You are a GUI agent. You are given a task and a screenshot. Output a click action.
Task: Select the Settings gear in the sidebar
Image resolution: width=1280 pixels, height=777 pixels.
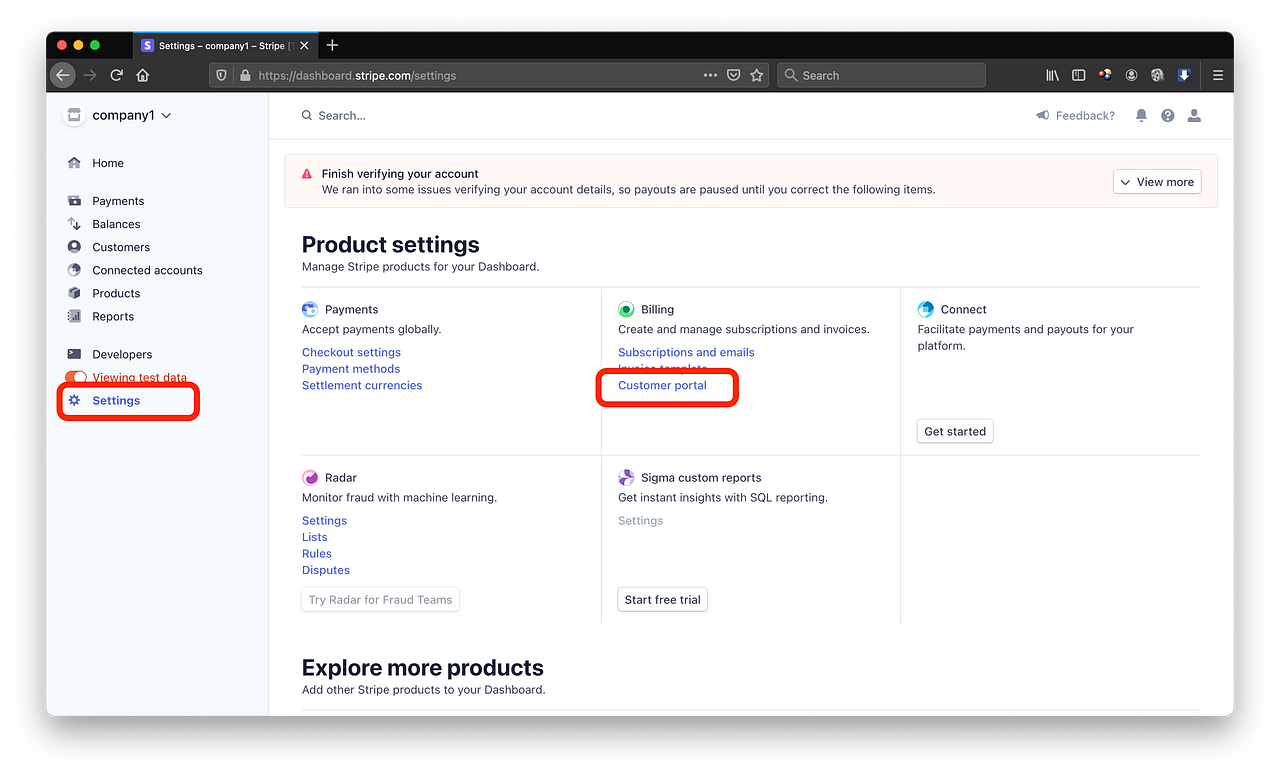73,400
